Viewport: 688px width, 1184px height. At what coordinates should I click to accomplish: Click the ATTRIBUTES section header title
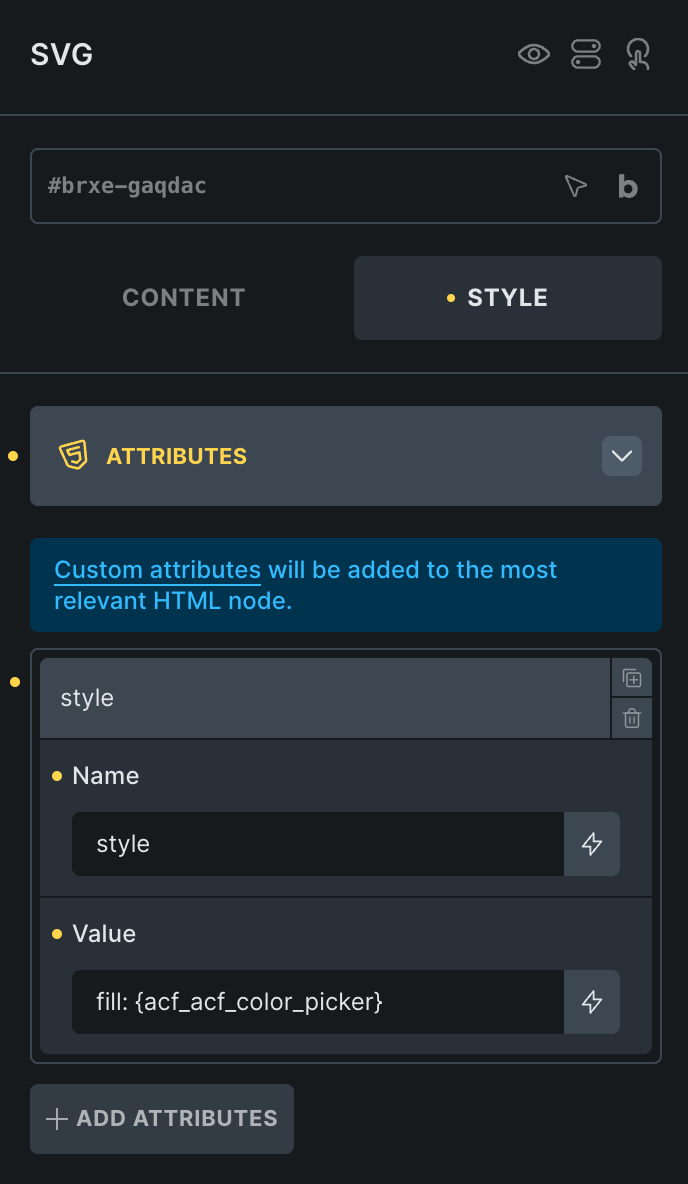pos(177,456)
